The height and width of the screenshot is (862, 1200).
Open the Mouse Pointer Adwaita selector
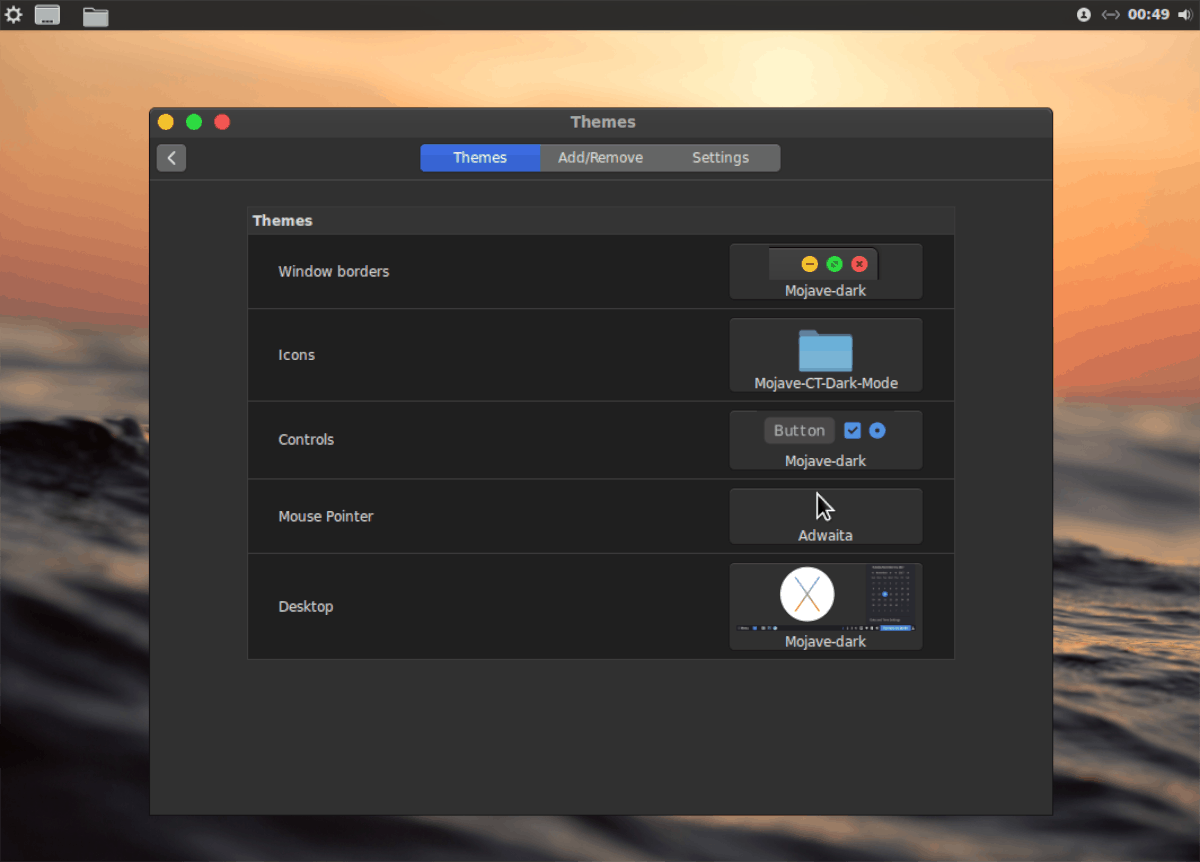pyautogui.click(x=825, y=516)
